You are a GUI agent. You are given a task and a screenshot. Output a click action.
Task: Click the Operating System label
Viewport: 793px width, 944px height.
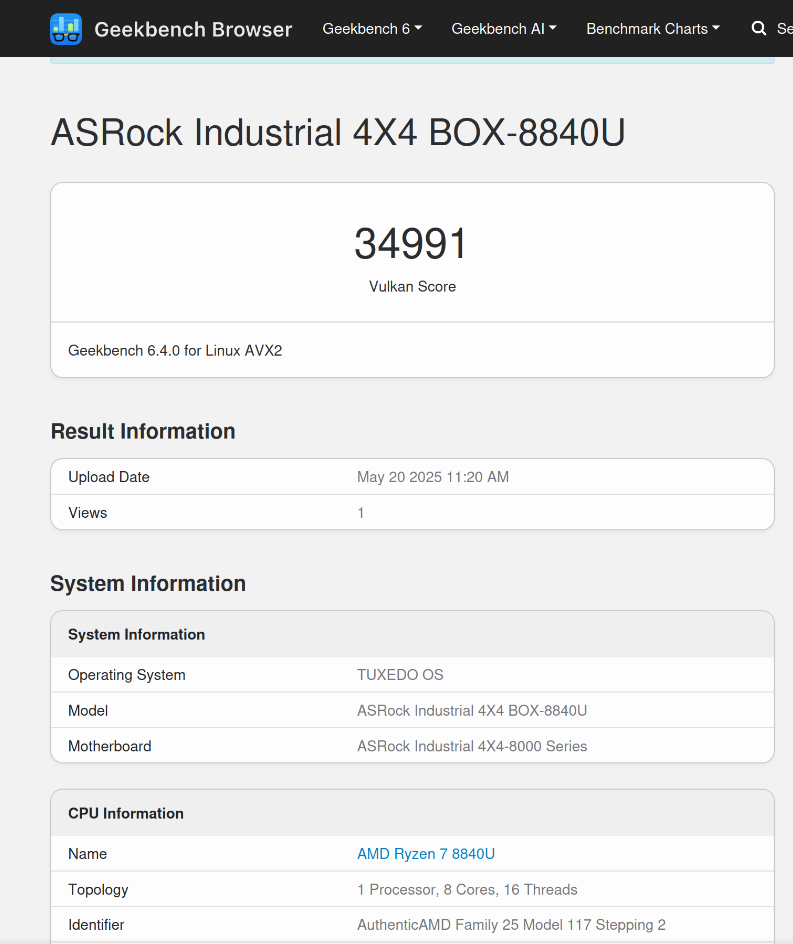(x=127, y=675)
